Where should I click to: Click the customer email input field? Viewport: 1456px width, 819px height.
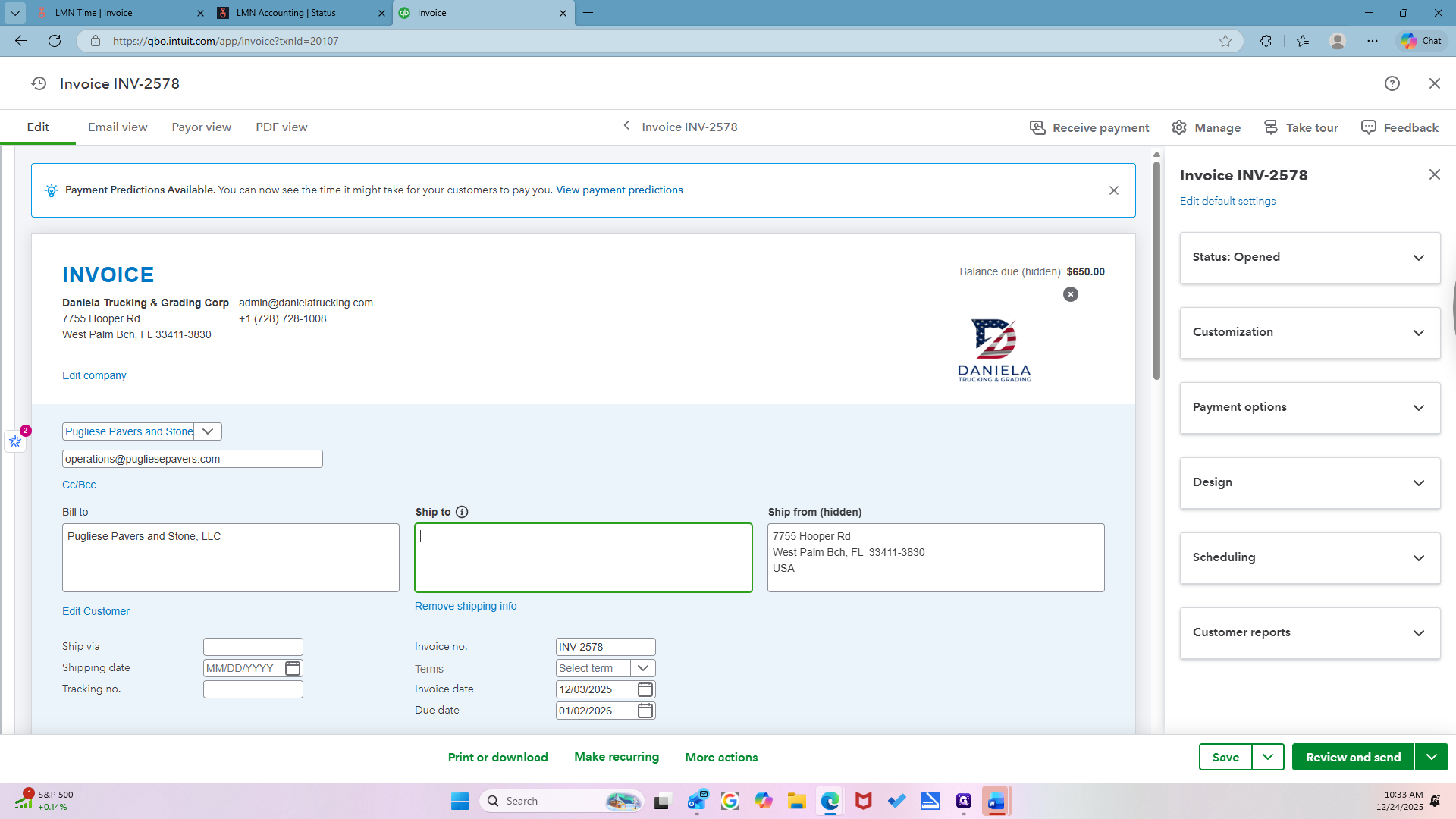(x=193, y=459)
